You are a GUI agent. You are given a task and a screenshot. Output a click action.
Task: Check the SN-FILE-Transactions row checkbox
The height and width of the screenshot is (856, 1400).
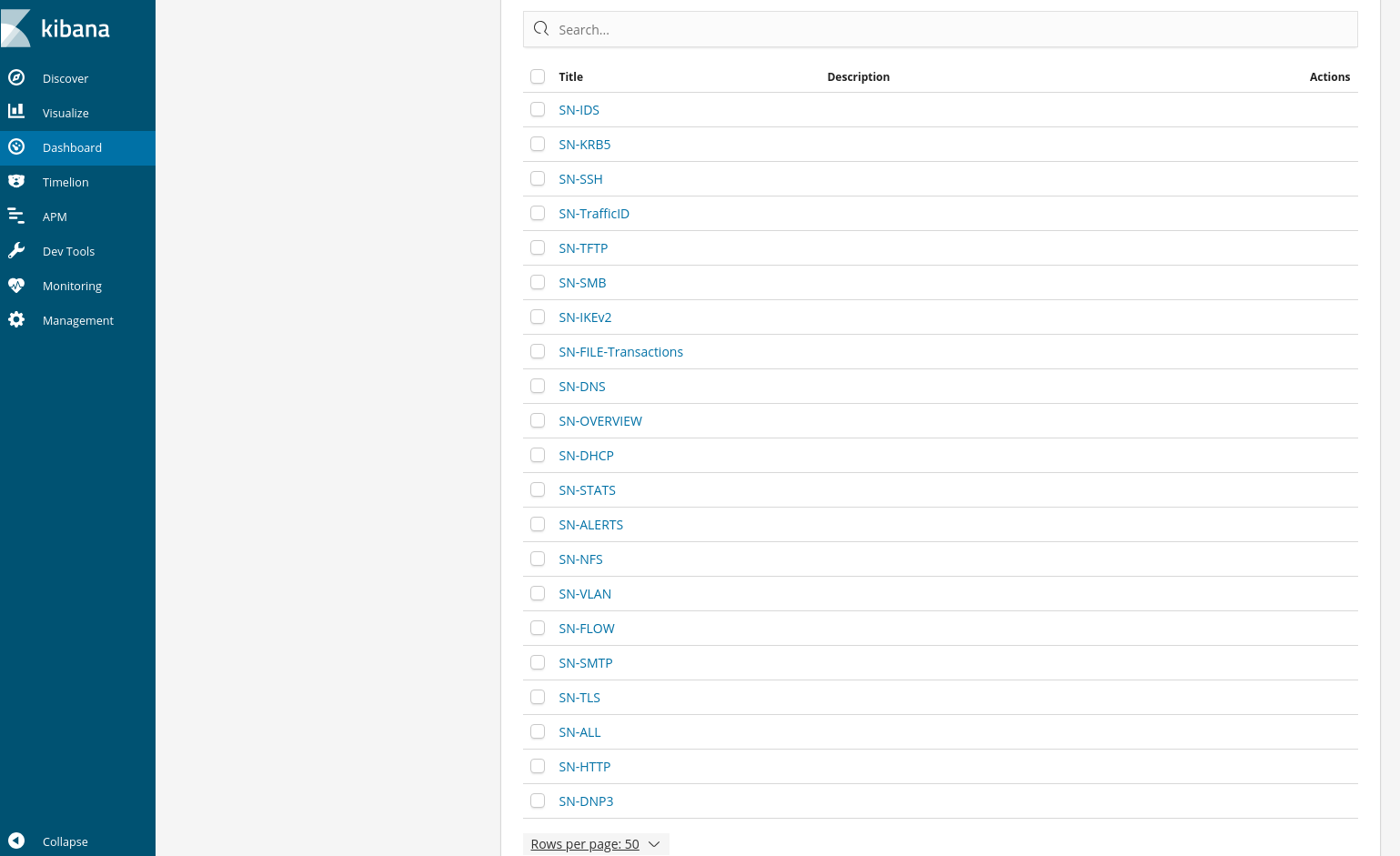[x=538, y=351]
